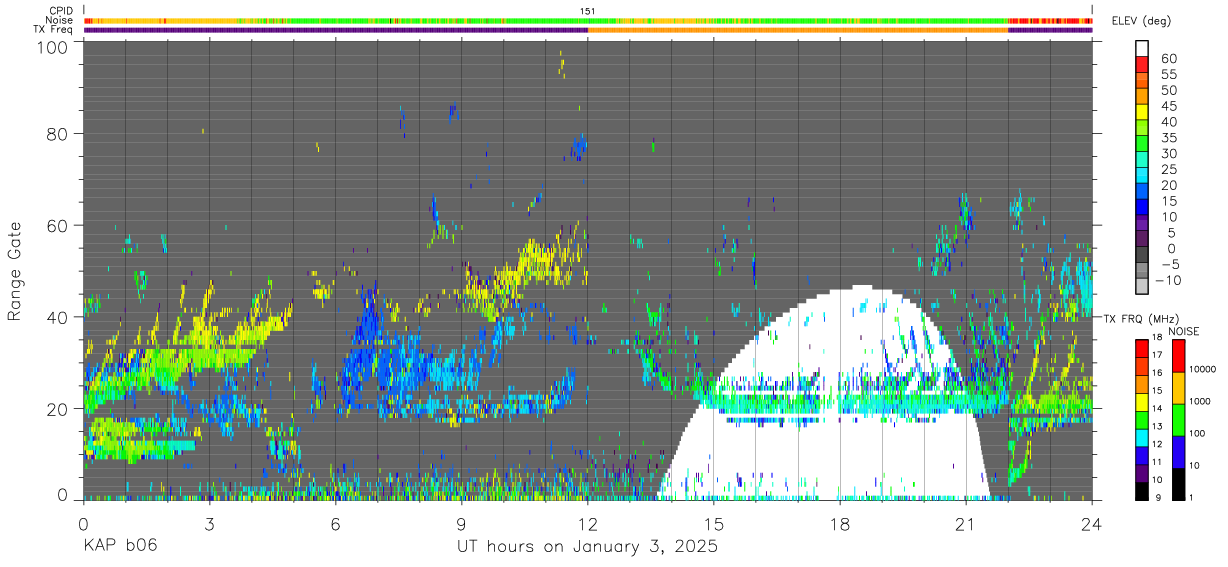Select the red top swatch of NOISE colorbar

(x=1177, y=356)
